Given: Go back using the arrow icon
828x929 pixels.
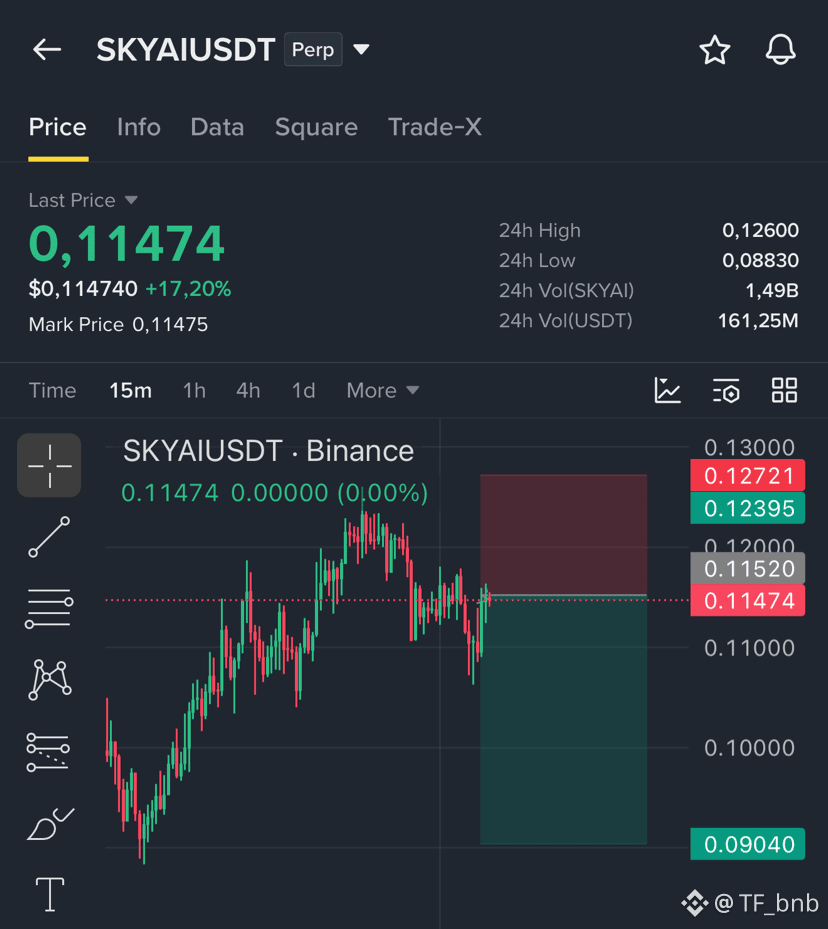Looking at the screenshot, I should pyautogui.click(x=47, y=50).
